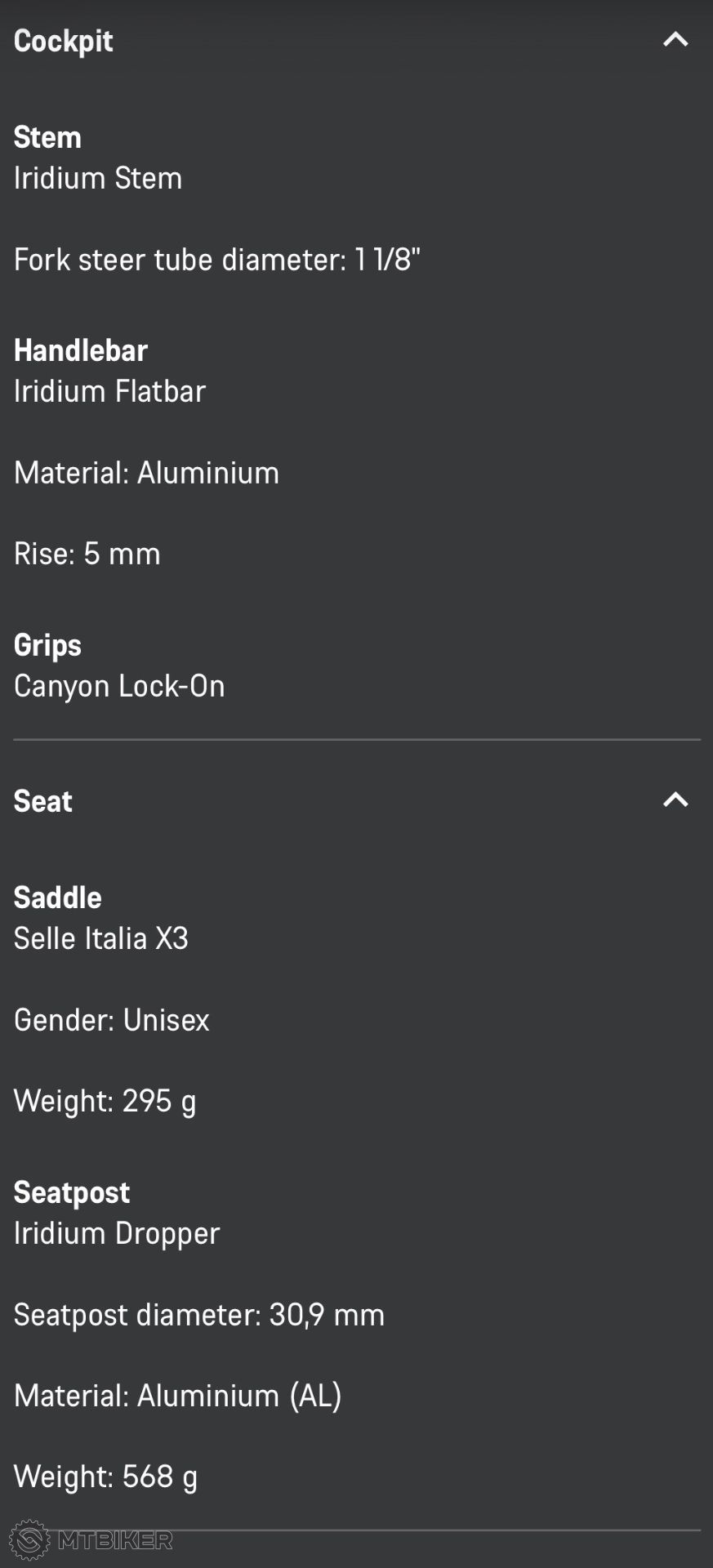This screenshot has width=713, height=1568.
Task: Tap the Handlebar label
Action: [81, 350]
